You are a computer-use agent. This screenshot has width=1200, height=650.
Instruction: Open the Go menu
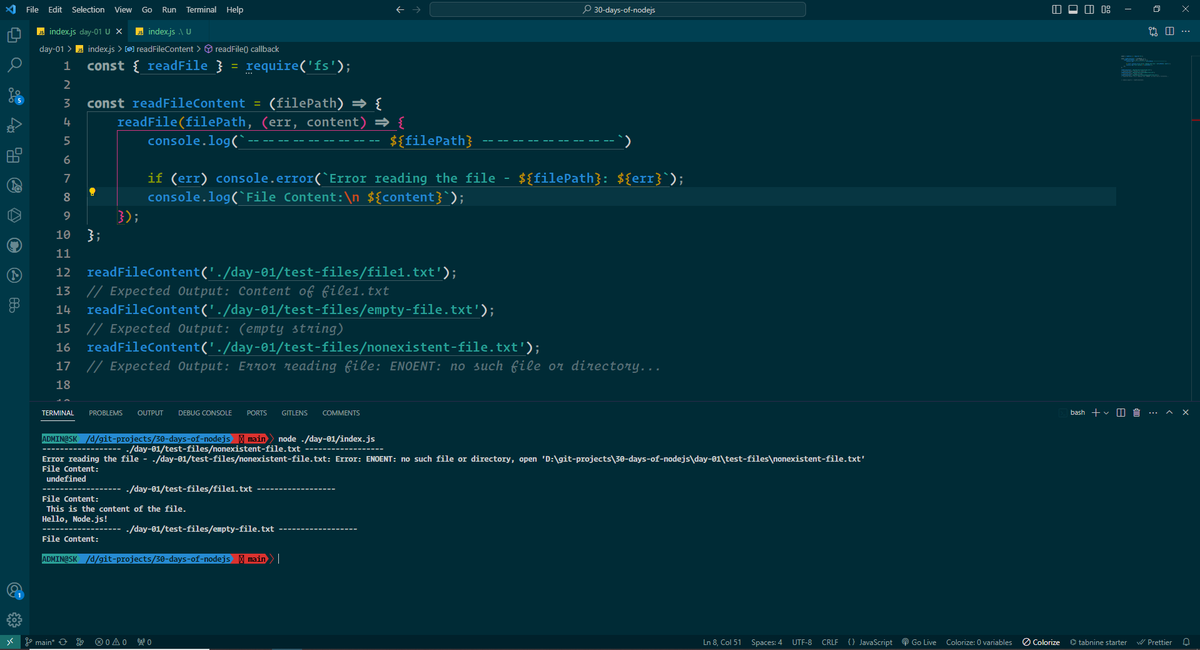tap(147, 9)
